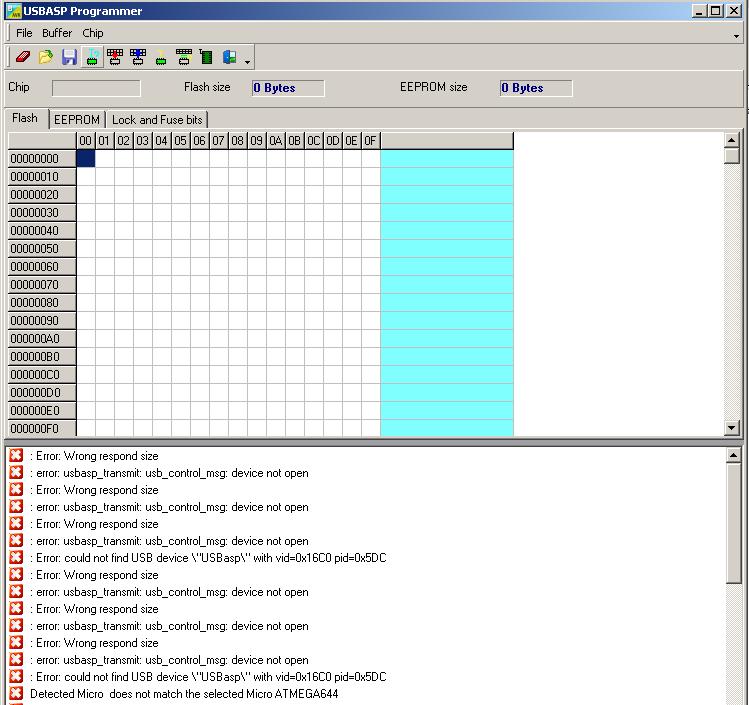This screenshot has height=705, width=749.
Task: Click row address 00000050
Action: (x=42, y=249)
